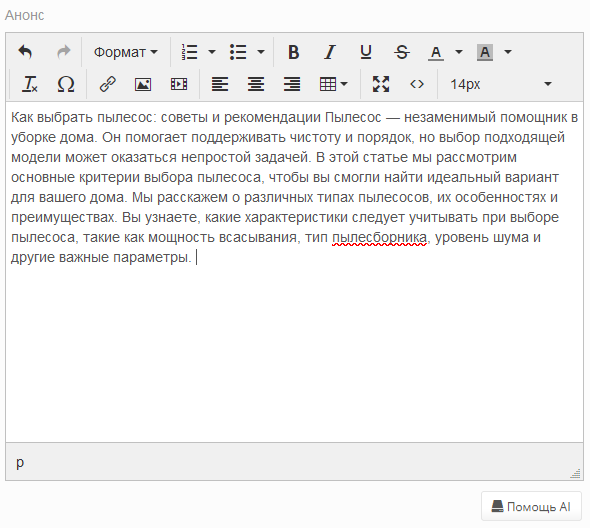Undo the last edit
Screen dimensions: 590x528
tap(26, 52)
